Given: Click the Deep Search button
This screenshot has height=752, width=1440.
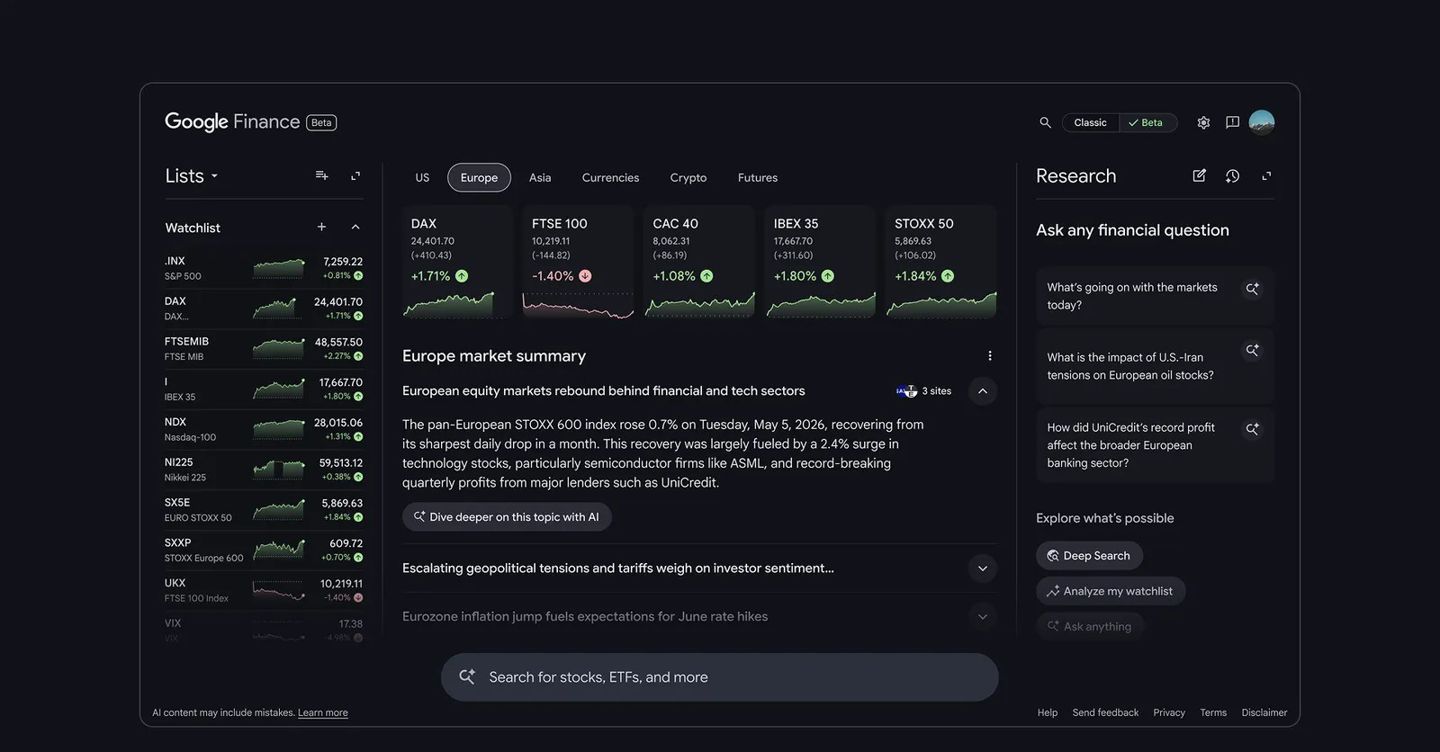Looking at the screenshot, I should pos(1089,556).
